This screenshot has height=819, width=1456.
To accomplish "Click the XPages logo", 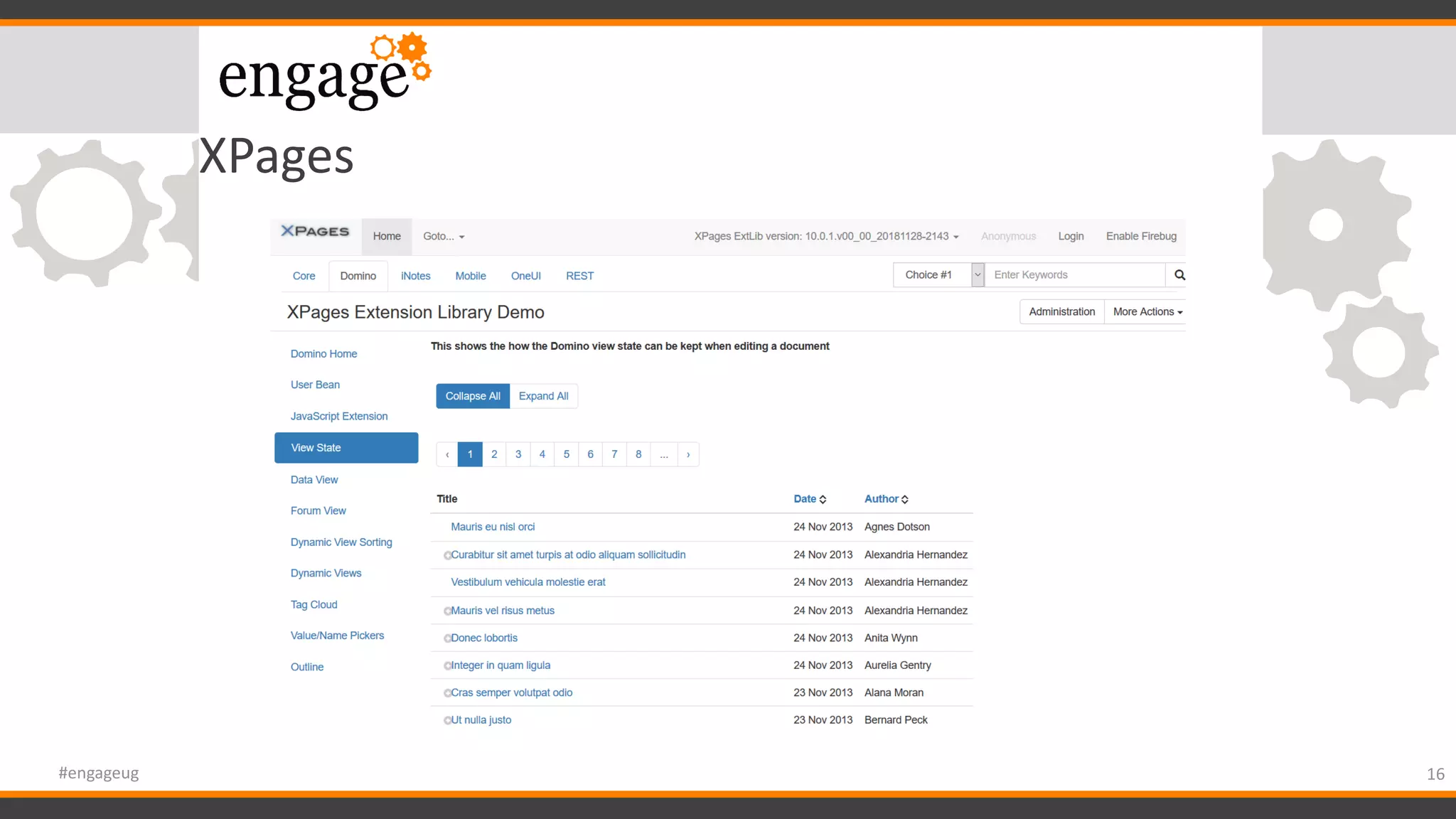I will tap(315, 231).
